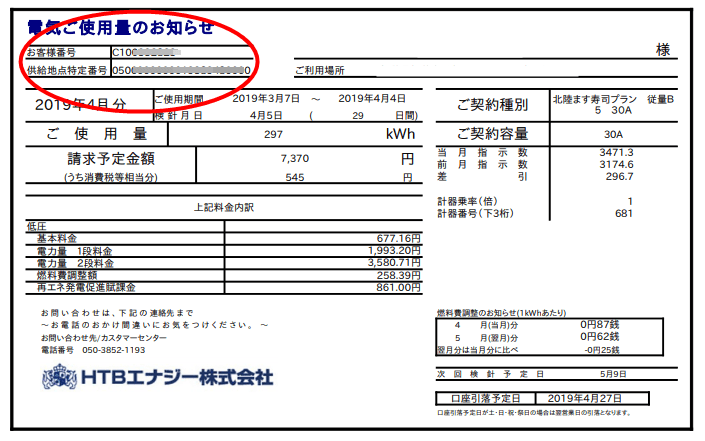
Task: Select current reading 3471.3
Action: (x=616, y=152)
